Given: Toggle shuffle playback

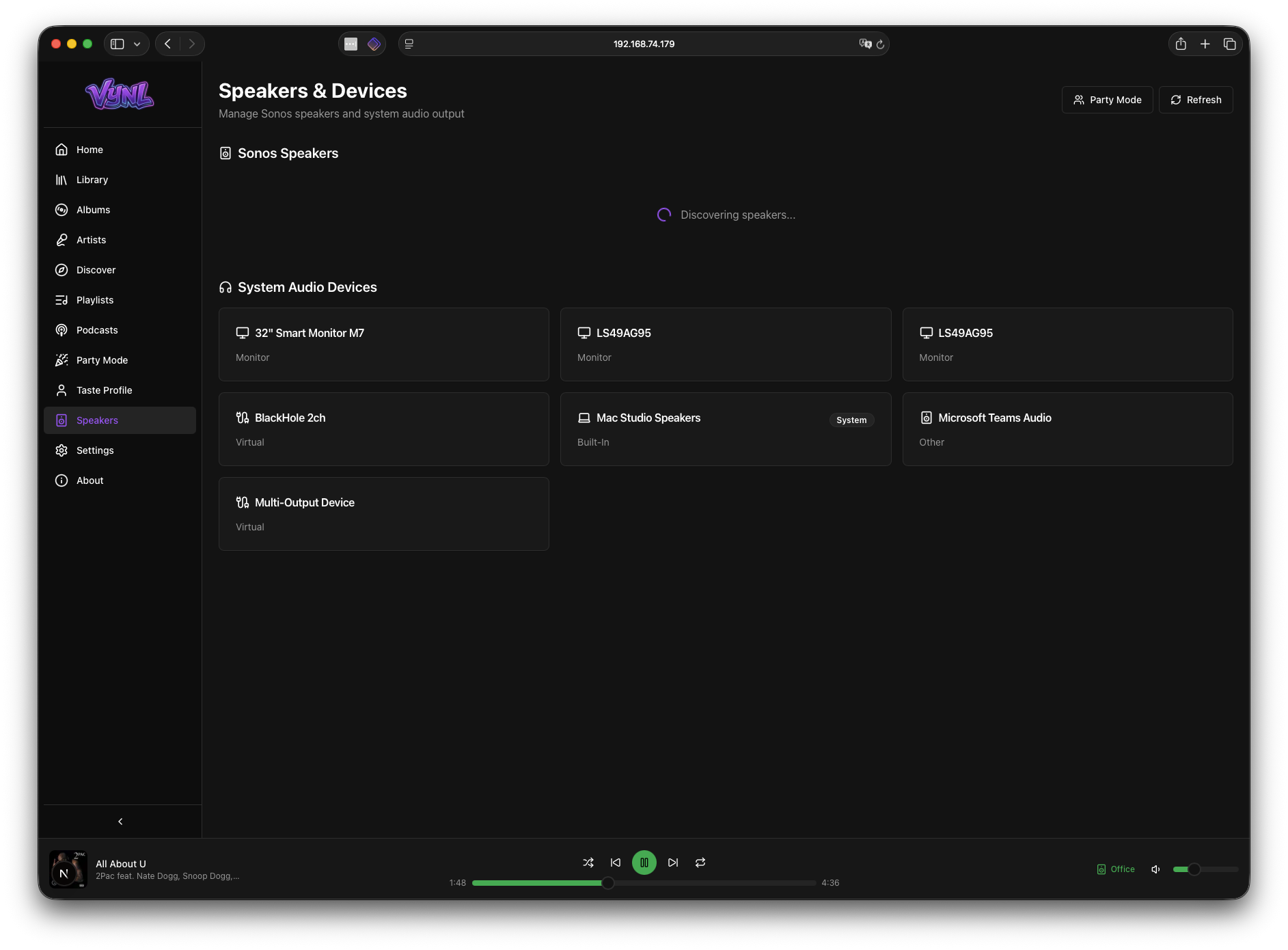Looking at the screenshot, I should [x=588, y=863].
